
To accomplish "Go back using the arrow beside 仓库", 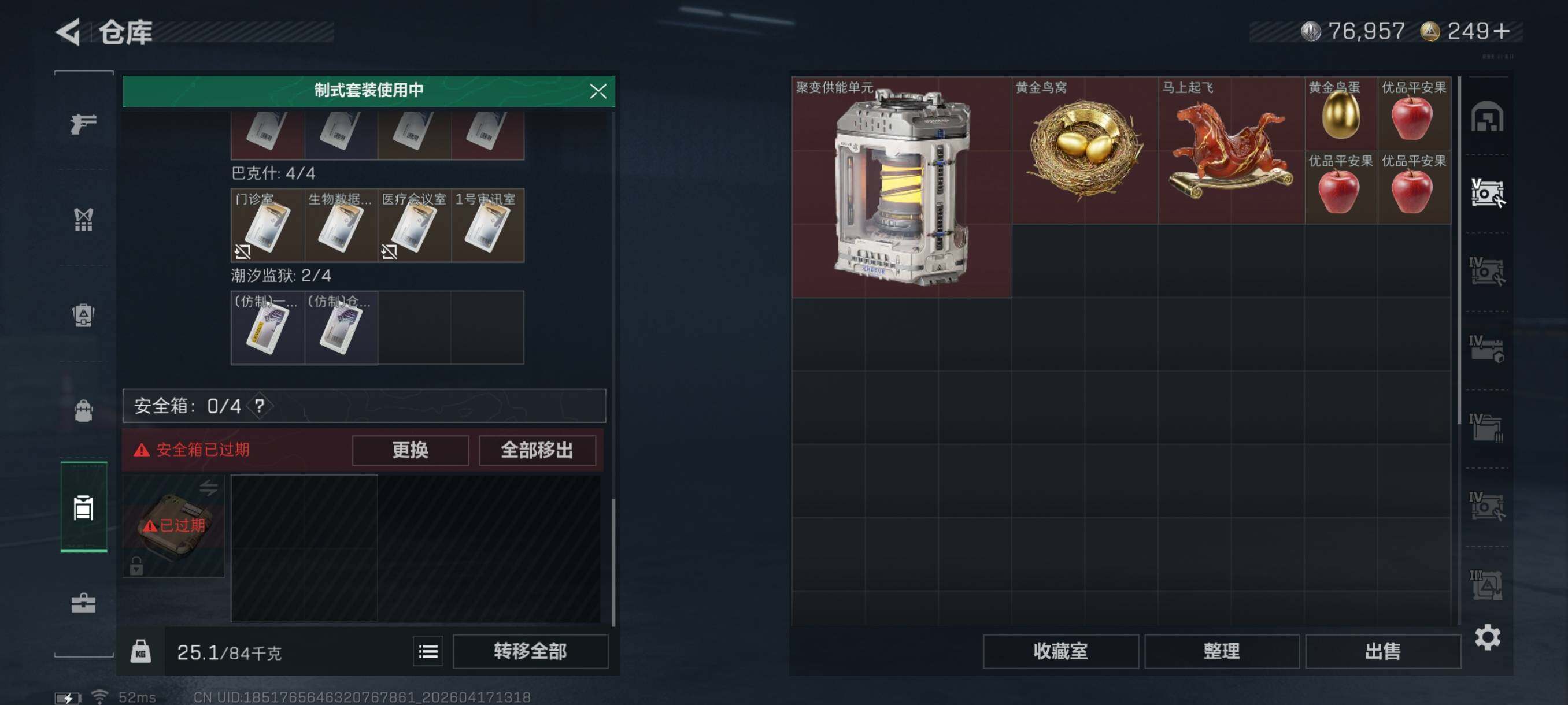I will [69, 32].
